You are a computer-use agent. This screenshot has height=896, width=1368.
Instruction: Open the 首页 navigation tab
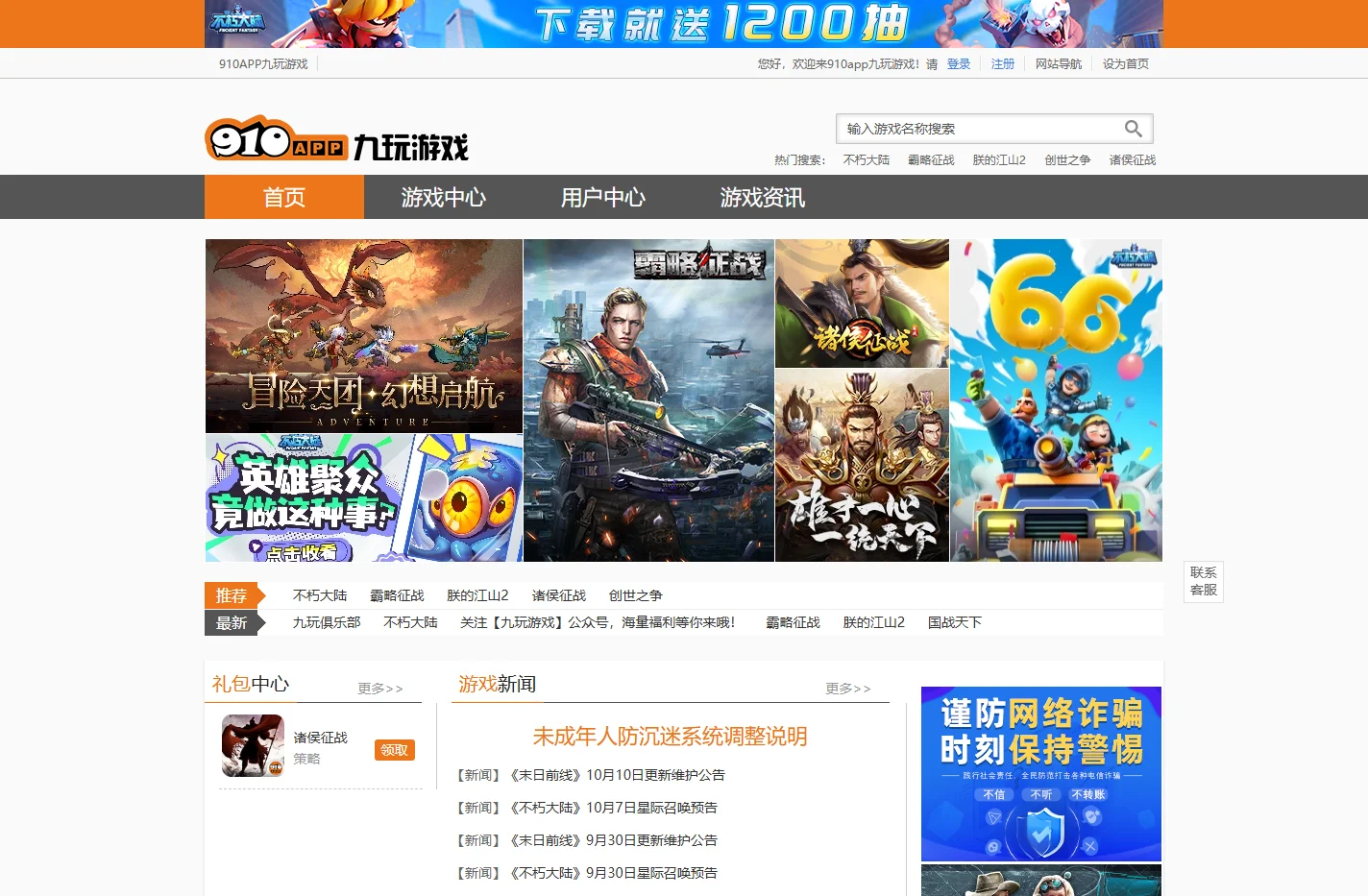click(284, 197)
